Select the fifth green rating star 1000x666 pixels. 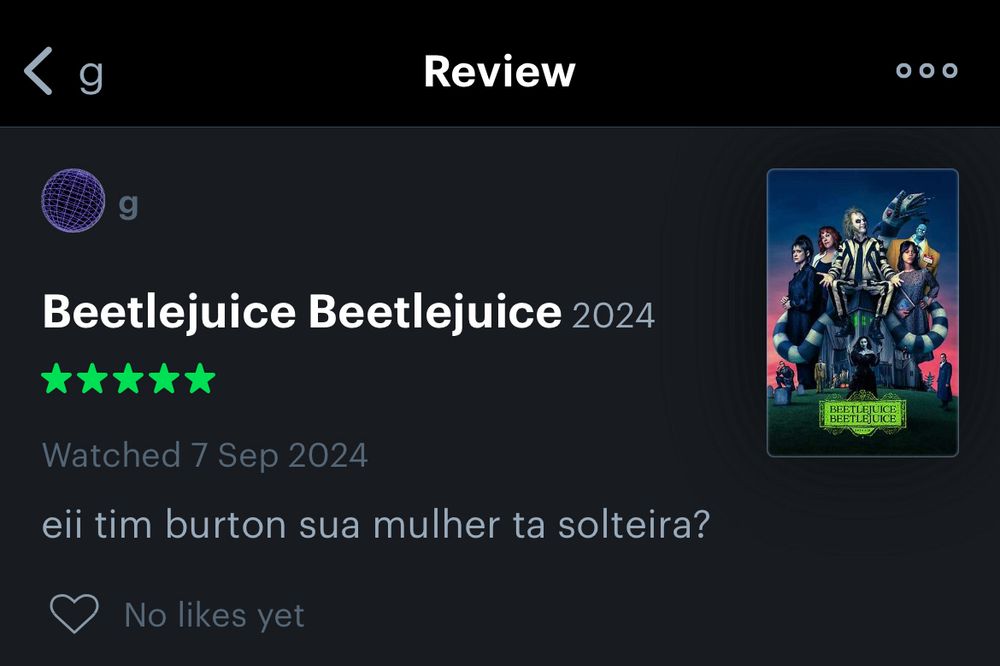click(x=200, y=378)
